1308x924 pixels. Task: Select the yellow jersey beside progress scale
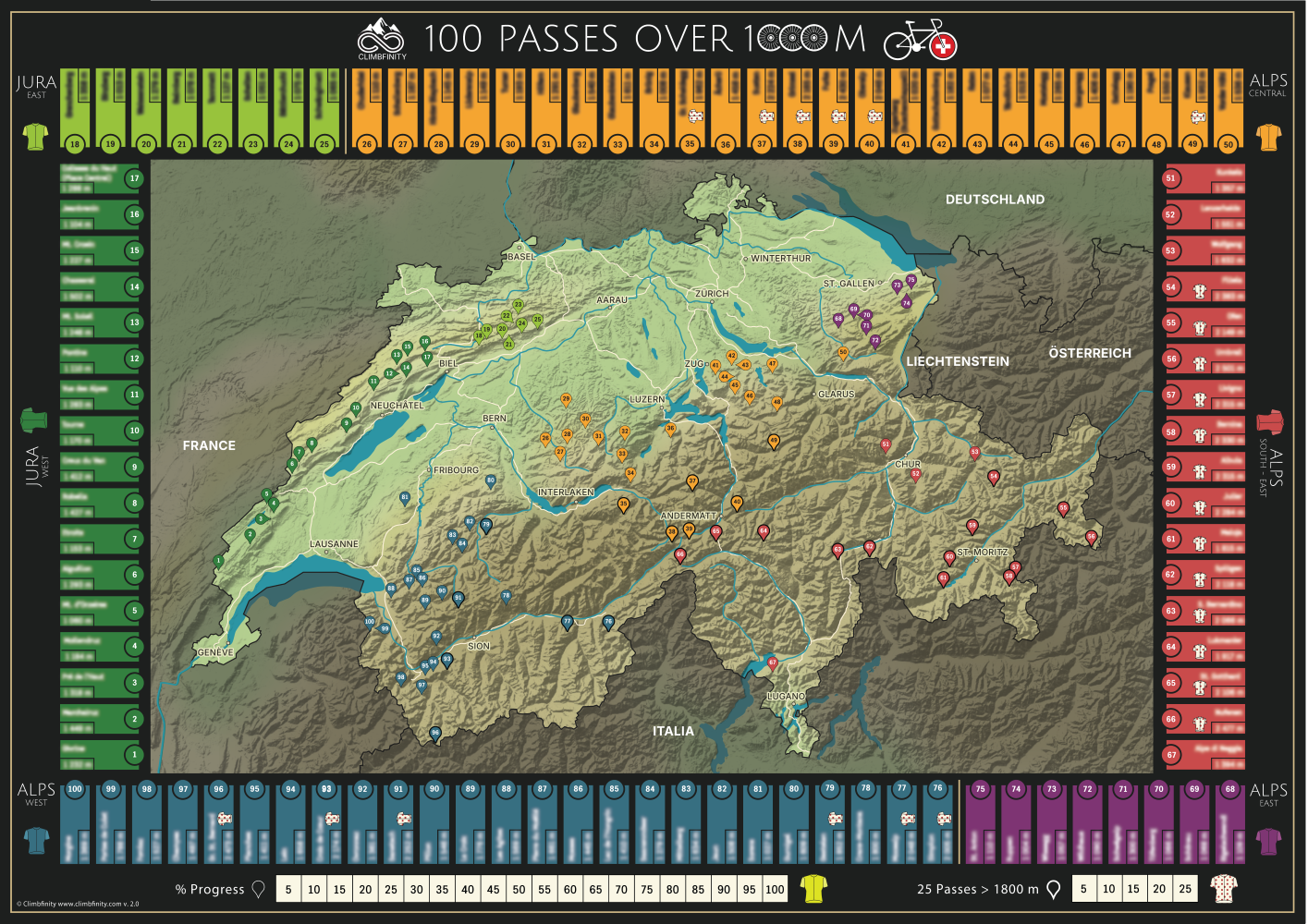813,889
